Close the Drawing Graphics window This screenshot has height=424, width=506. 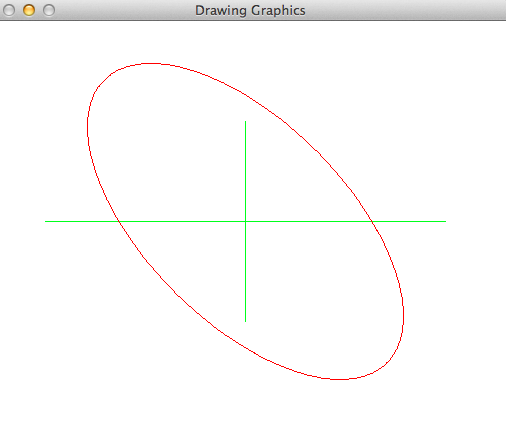coord(9,10)
